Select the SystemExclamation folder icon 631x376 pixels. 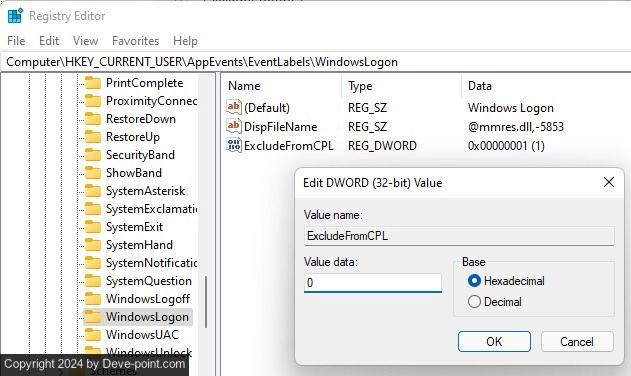[93, 209]
